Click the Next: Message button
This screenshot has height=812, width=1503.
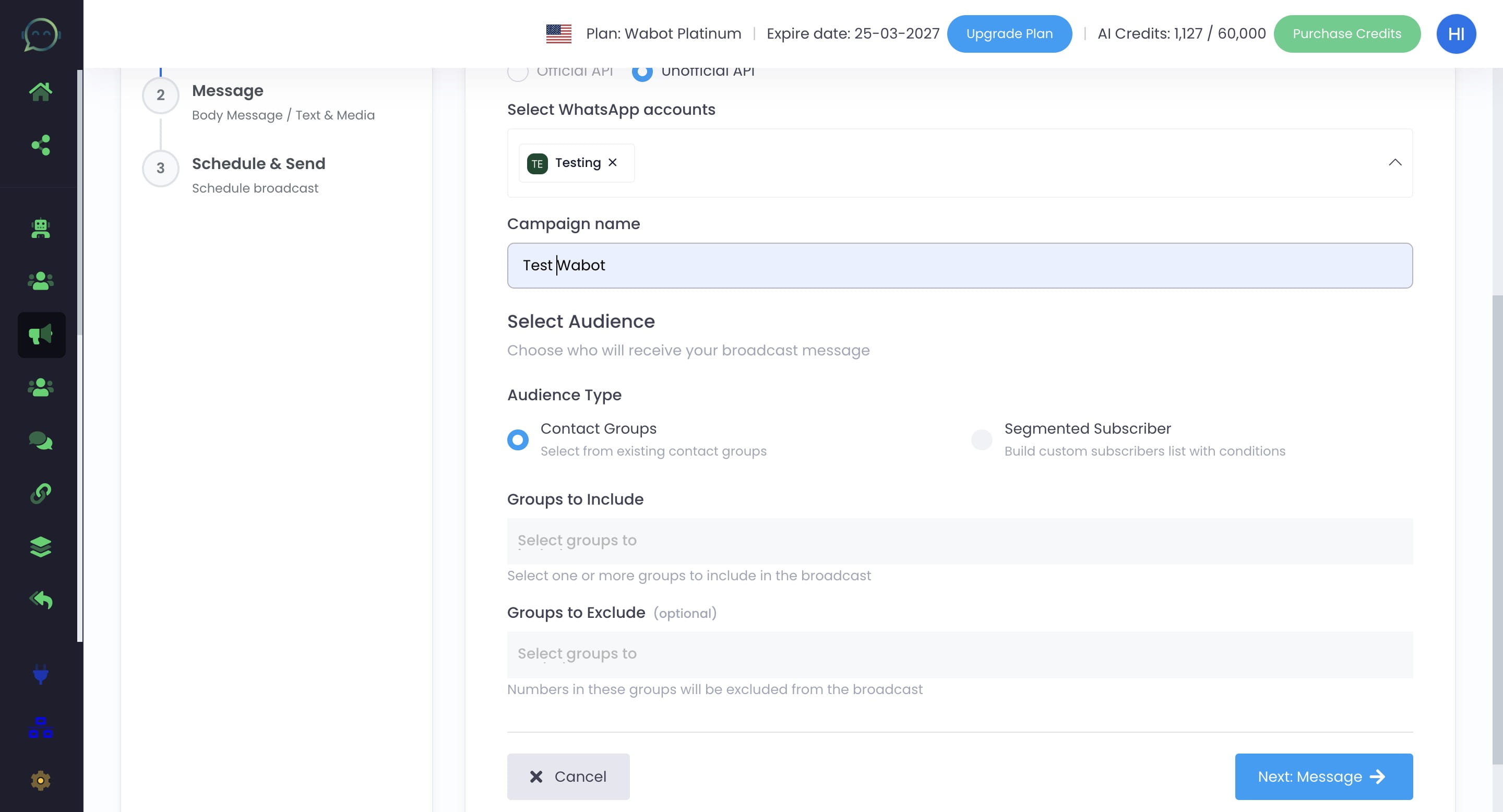1323,777
